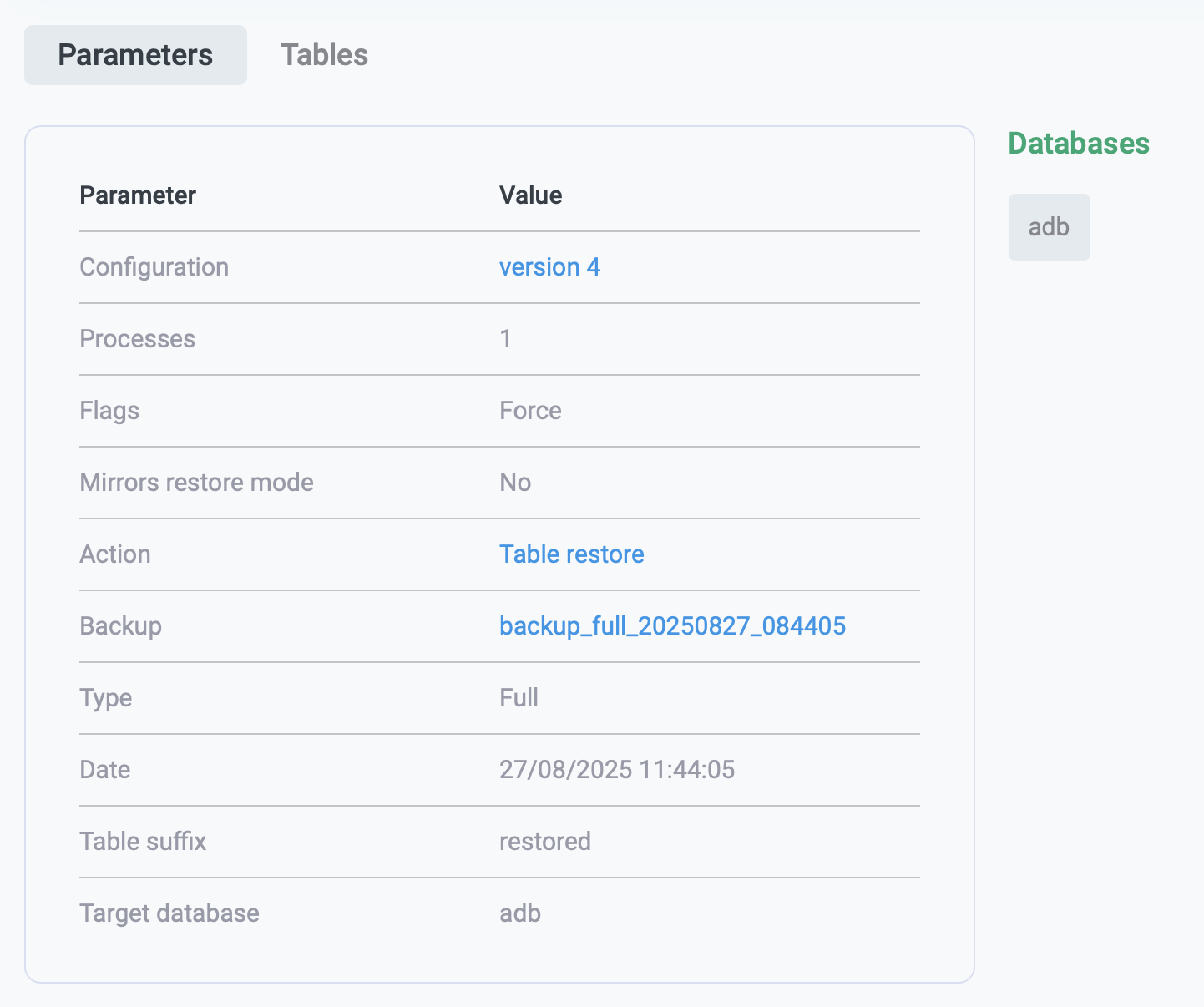Select the Processes parameter row

tap(137, 339)
